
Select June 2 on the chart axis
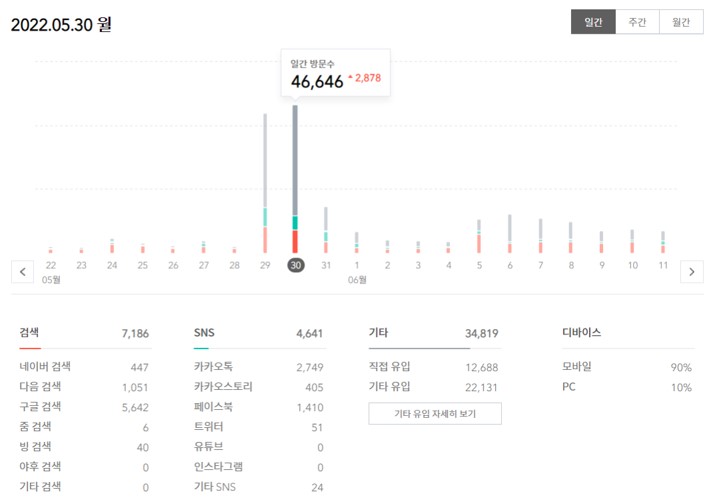click(387, 265)
